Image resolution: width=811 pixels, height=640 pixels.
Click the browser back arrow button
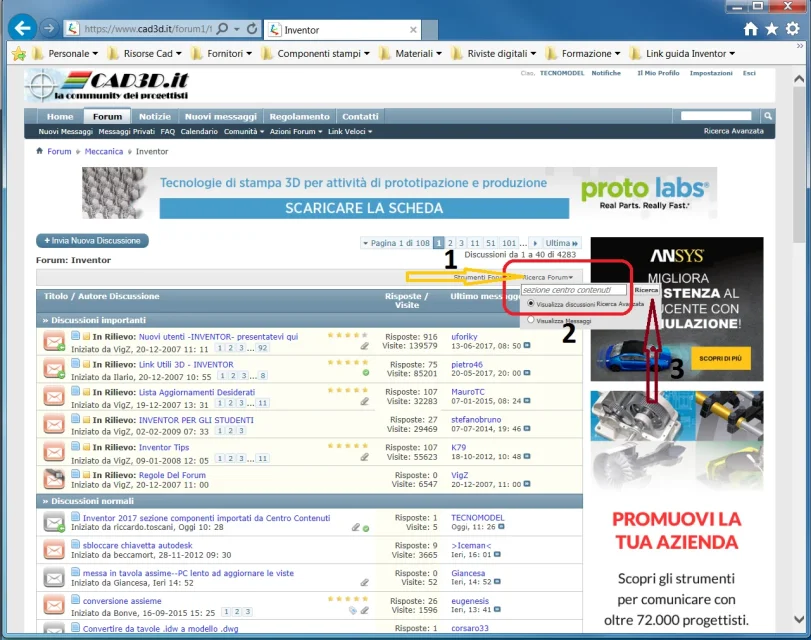click(x=22, y=28)
